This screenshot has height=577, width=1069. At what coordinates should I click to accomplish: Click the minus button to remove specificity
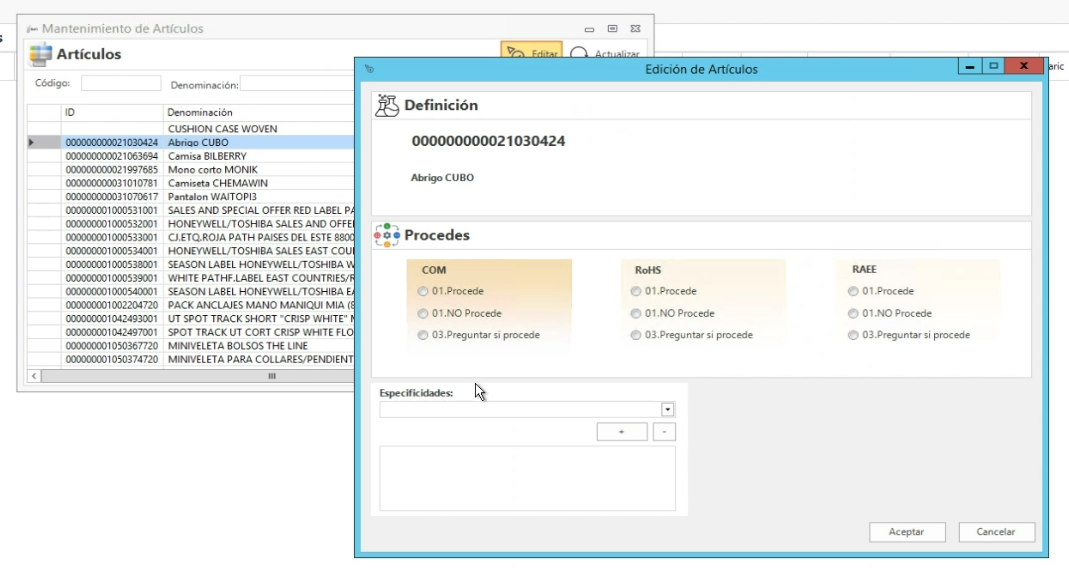click(664, 432)
